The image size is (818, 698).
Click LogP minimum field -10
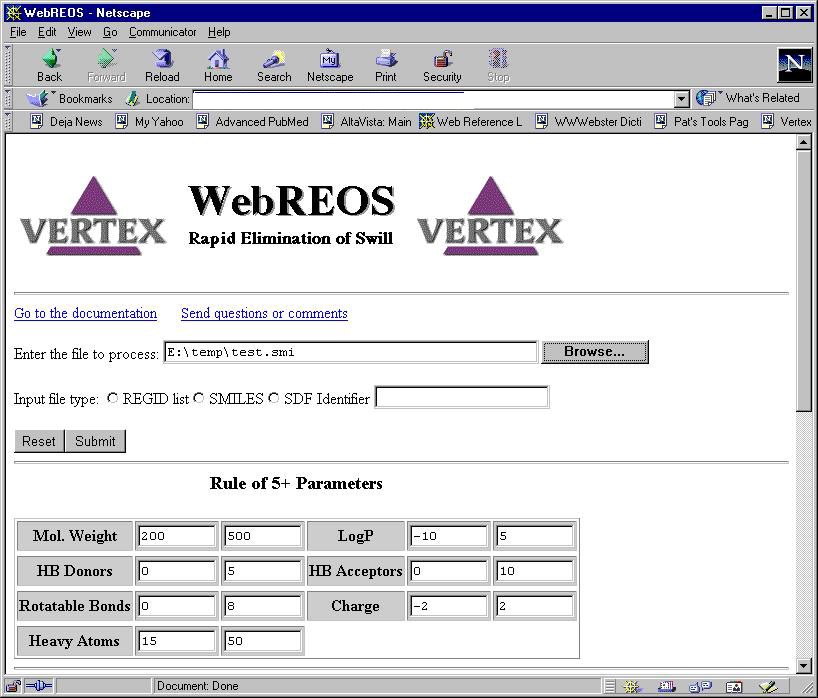449,536
